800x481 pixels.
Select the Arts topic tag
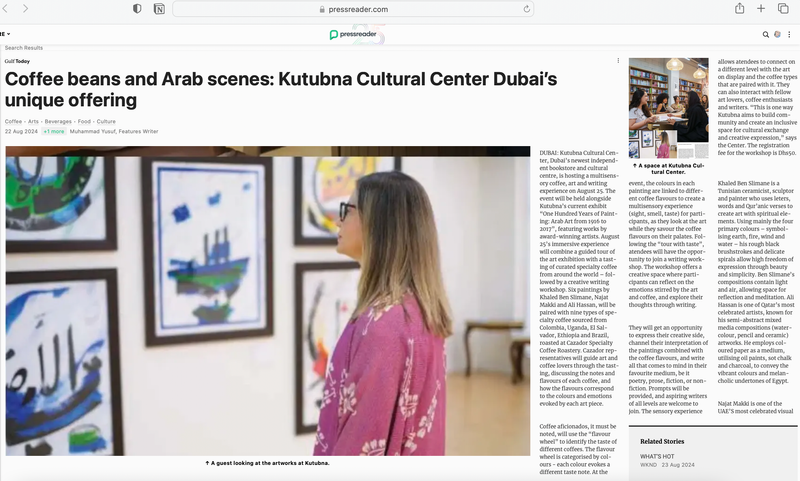tap(33, 121)
